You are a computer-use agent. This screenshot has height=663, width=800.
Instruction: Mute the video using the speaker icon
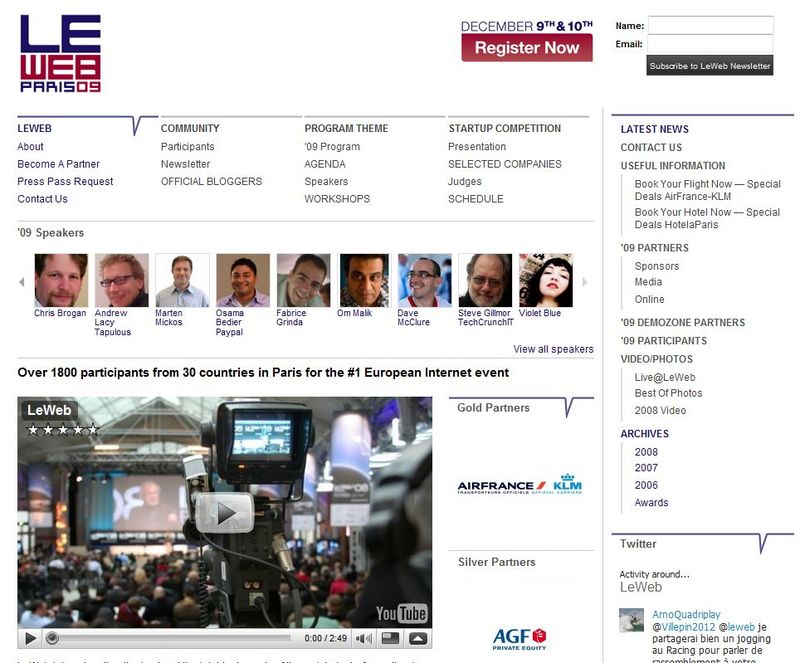tap(364, 638)
